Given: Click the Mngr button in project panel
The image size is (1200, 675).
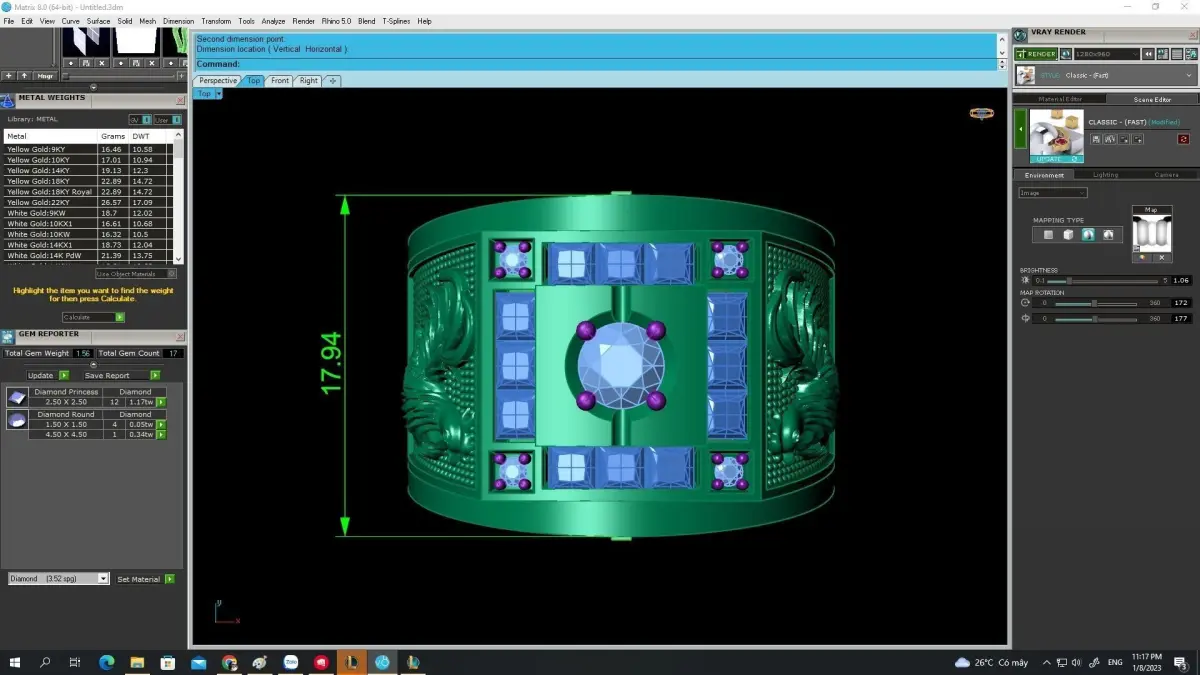Looking at the screenshot, I should click(x=46, y=76).
